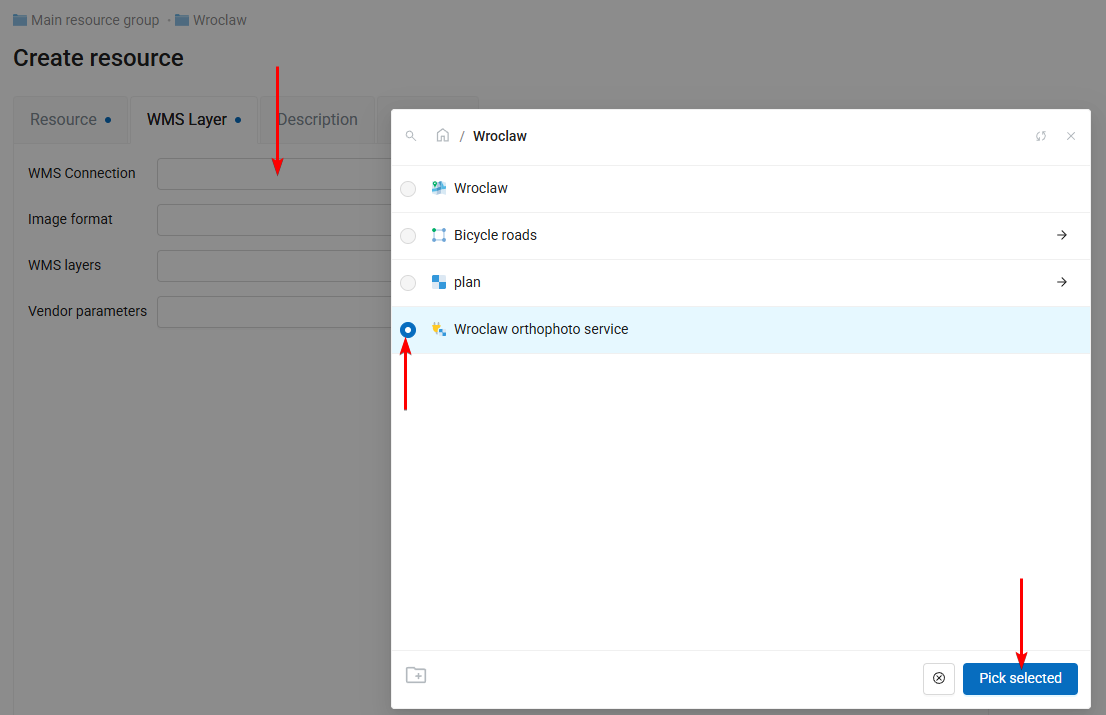1106x715 pixels.
Task: Open Bicycle roads using its arrow
Action: [x=1062, y=235]
